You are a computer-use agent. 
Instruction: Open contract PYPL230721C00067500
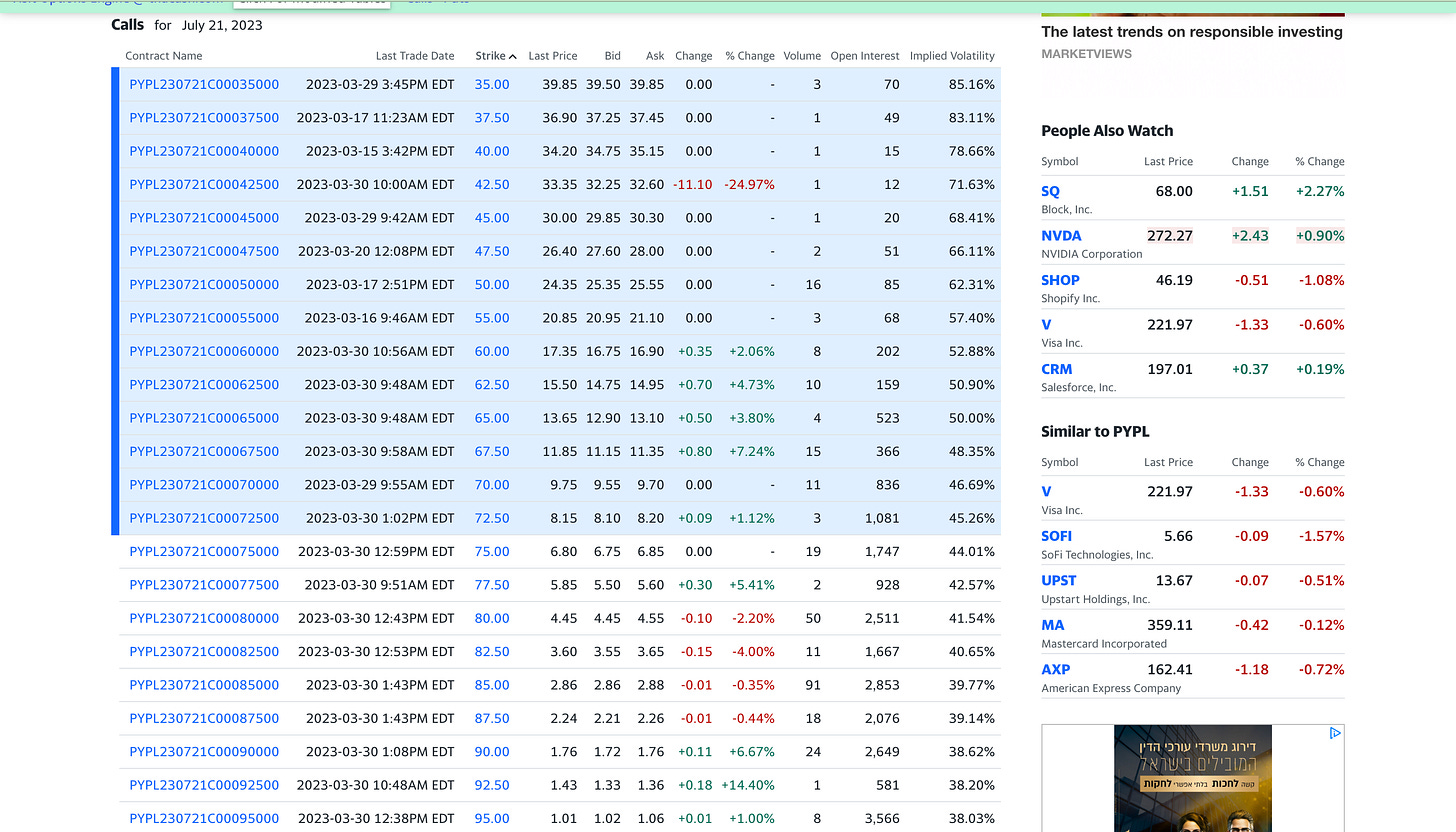(x=204, y=451)
